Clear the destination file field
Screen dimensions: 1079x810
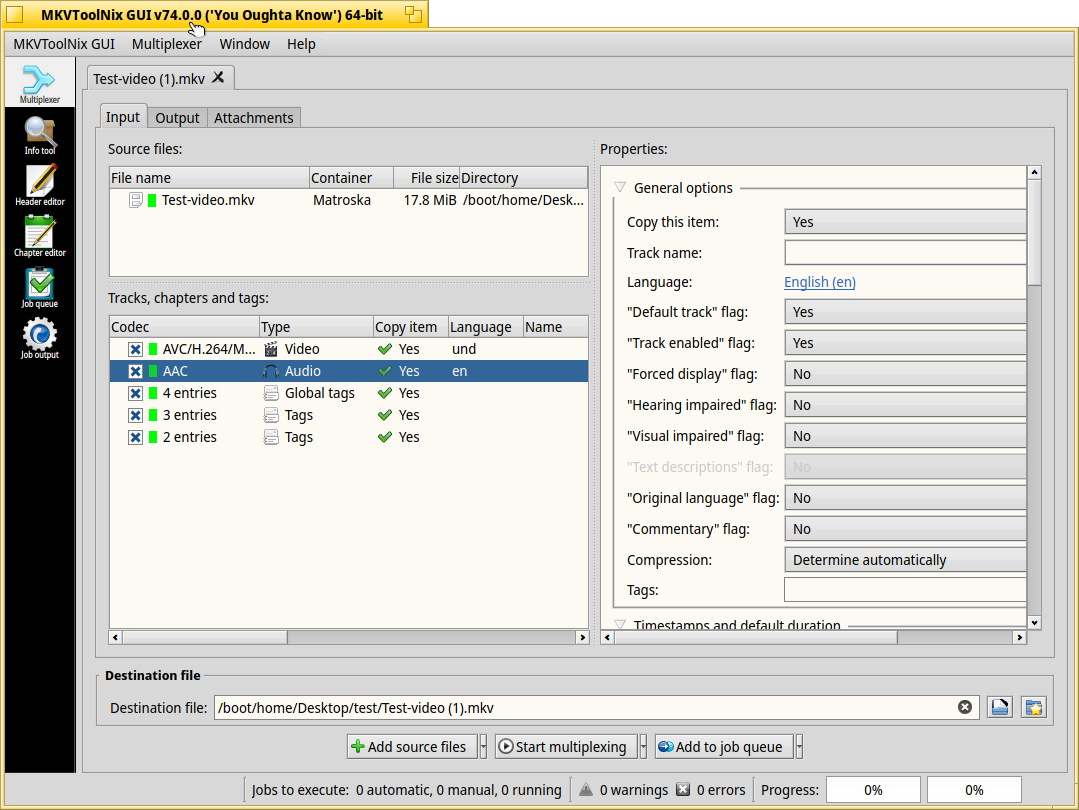(965, 707)
